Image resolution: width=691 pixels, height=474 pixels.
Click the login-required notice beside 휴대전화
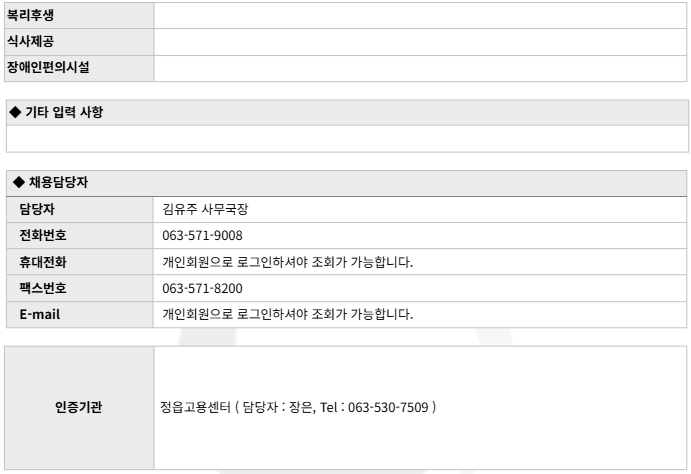click(x=288, y=262)
